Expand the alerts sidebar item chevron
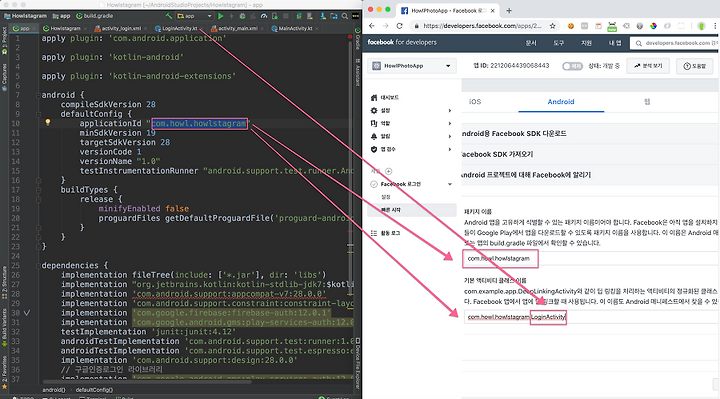Viewport: 720px width, 399px height. [450, 136]
